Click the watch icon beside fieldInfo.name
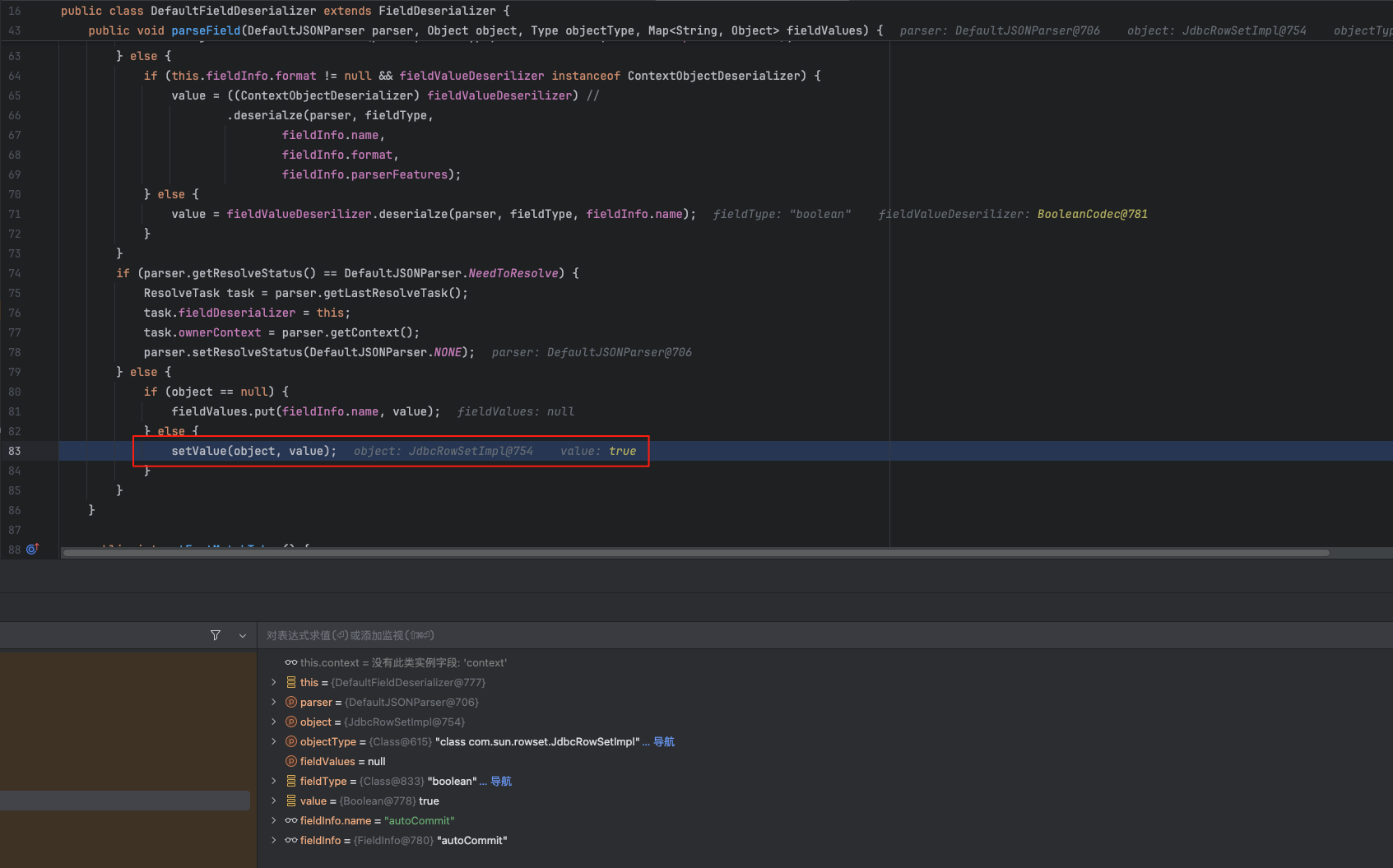 [x=291, y=820]
